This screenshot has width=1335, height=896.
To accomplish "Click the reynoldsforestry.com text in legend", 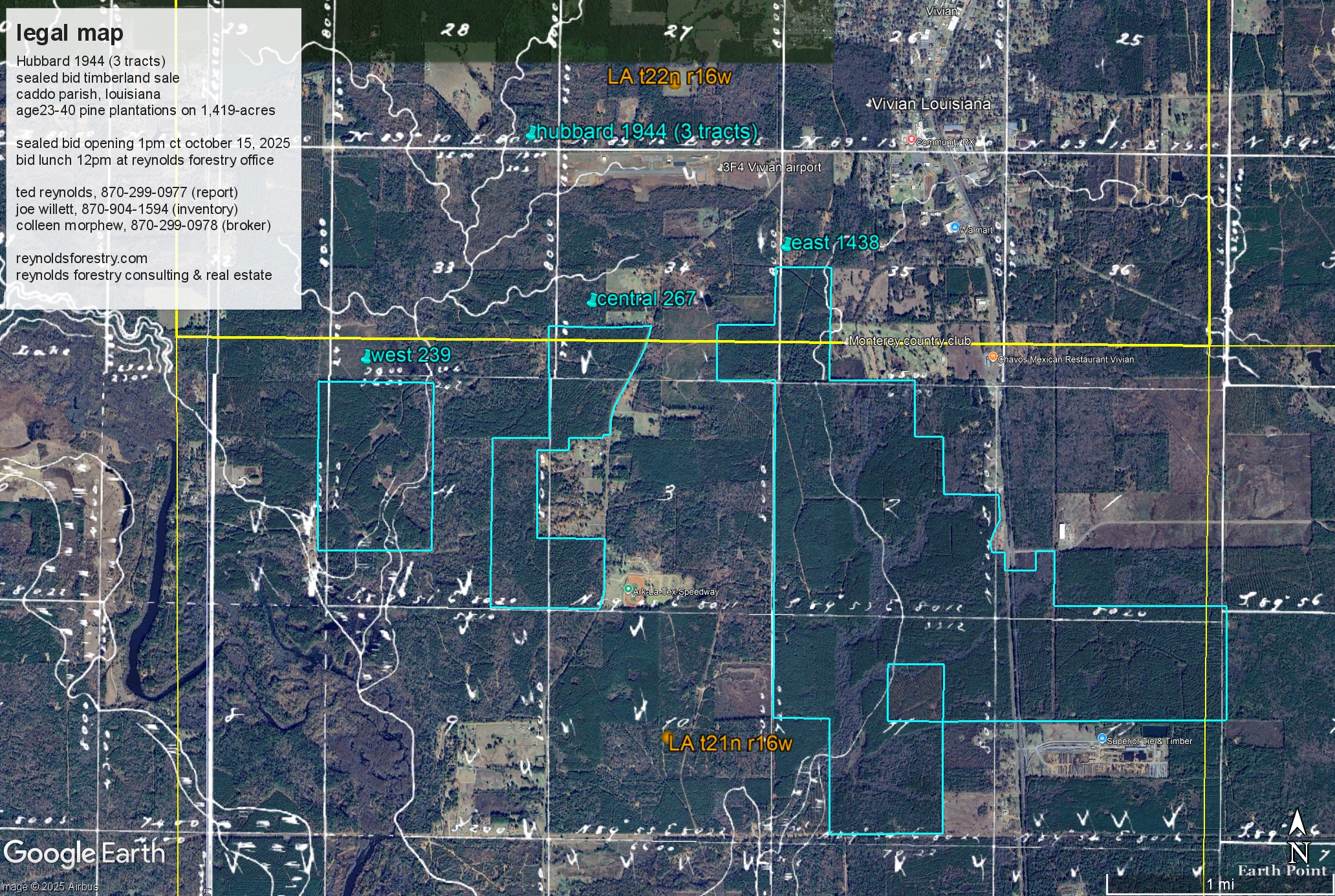I will [x=81, y=259].
